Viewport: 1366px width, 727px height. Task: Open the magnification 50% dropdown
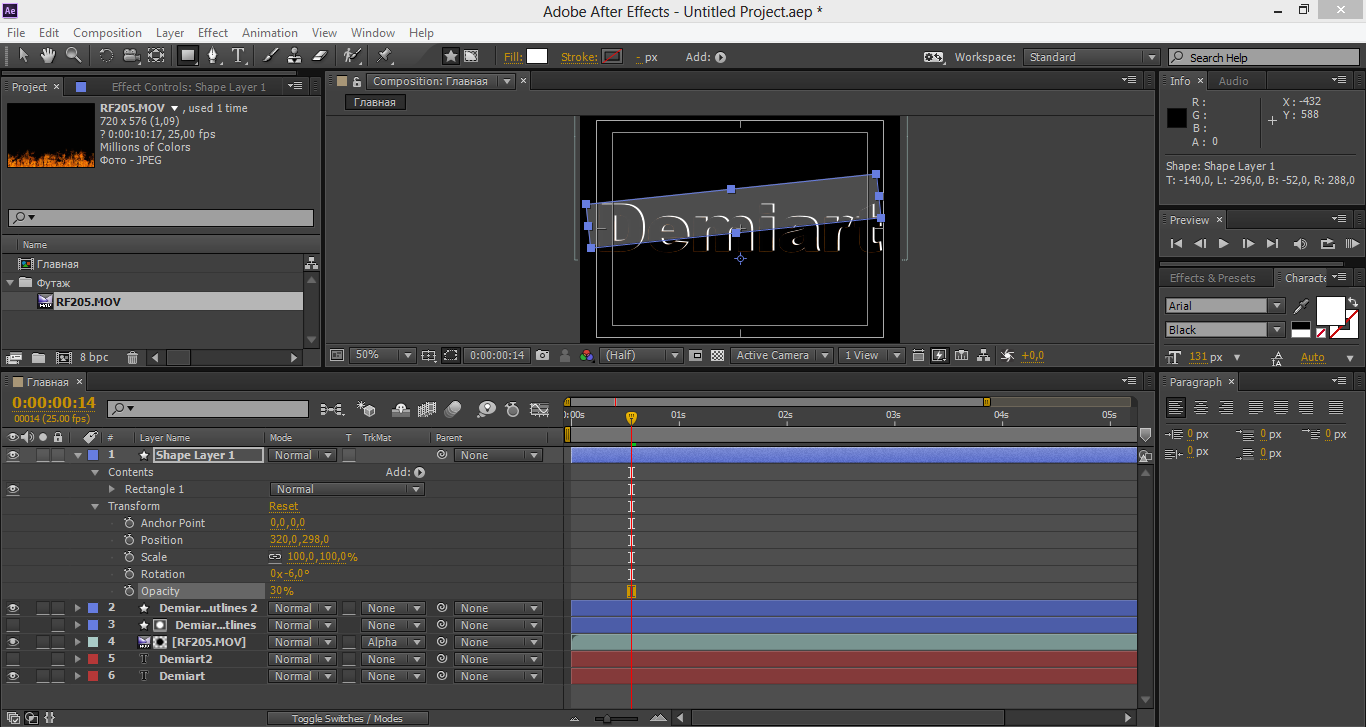(382, 355)
